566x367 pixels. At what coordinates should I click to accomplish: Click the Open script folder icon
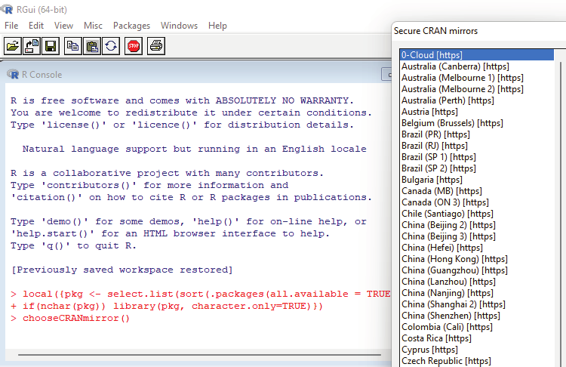(13, 46)
